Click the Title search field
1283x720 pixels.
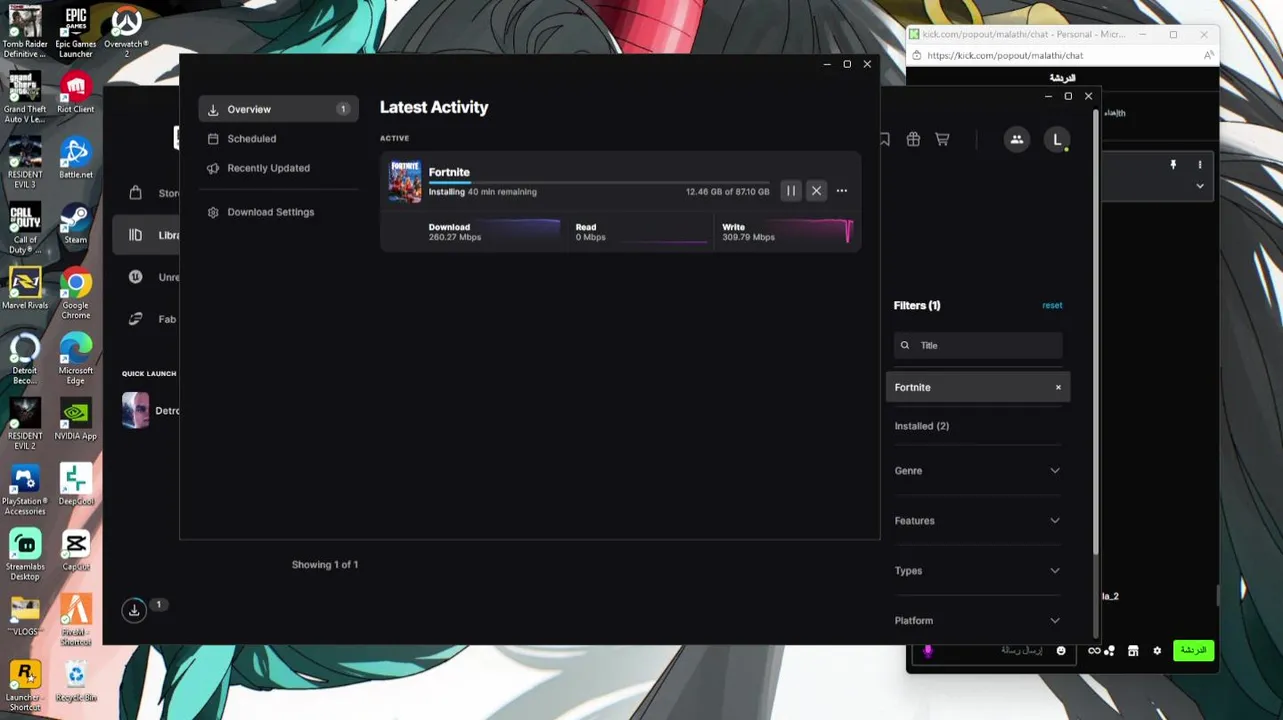point(978,345)
